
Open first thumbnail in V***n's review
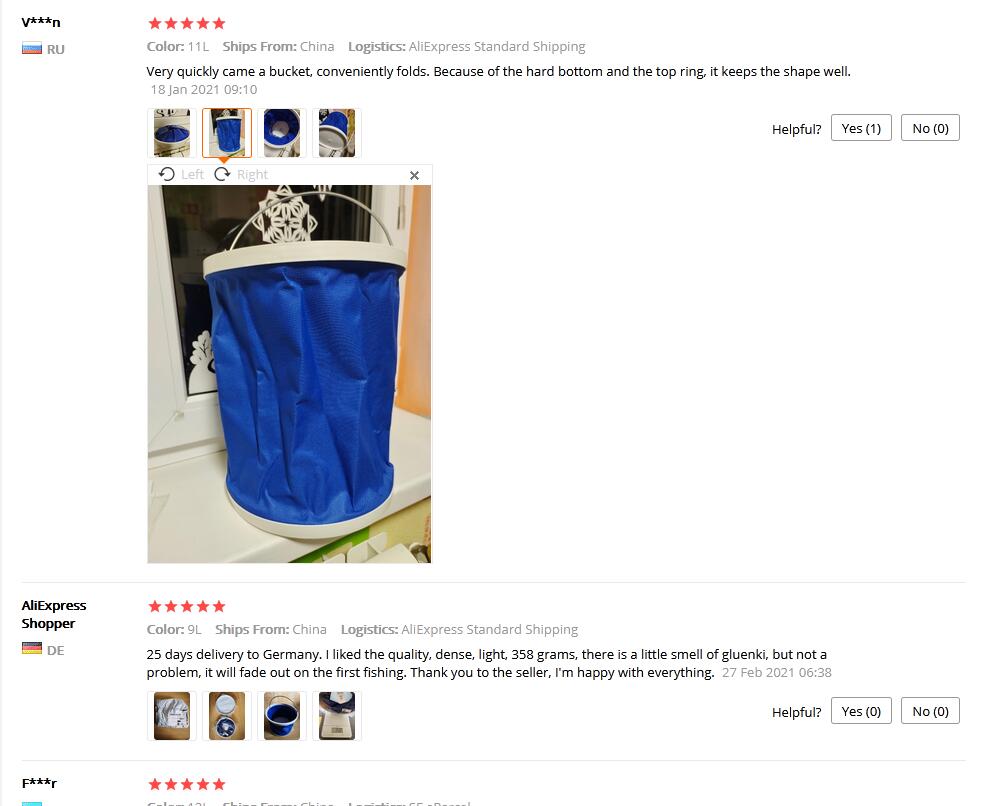[x=172, y=133]
